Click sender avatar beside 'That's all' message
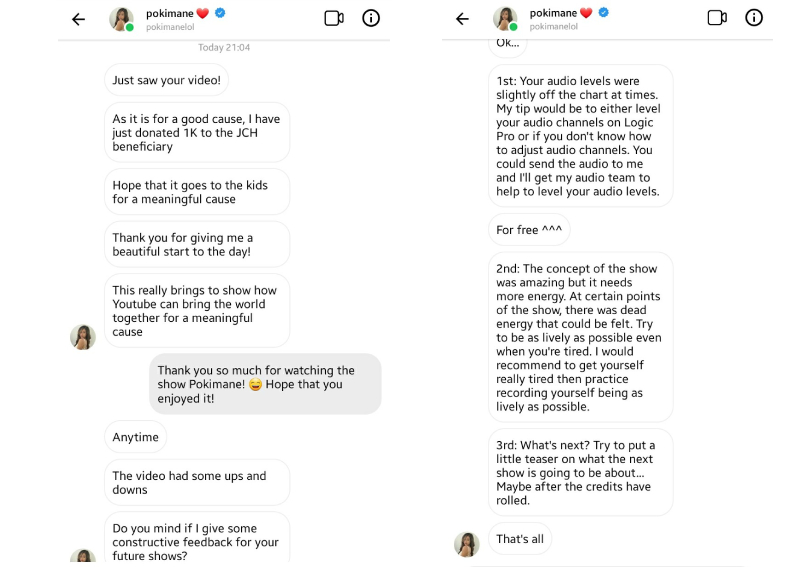Screen dimensions: 800x567 pyautogui.click(x=467, y=544)
